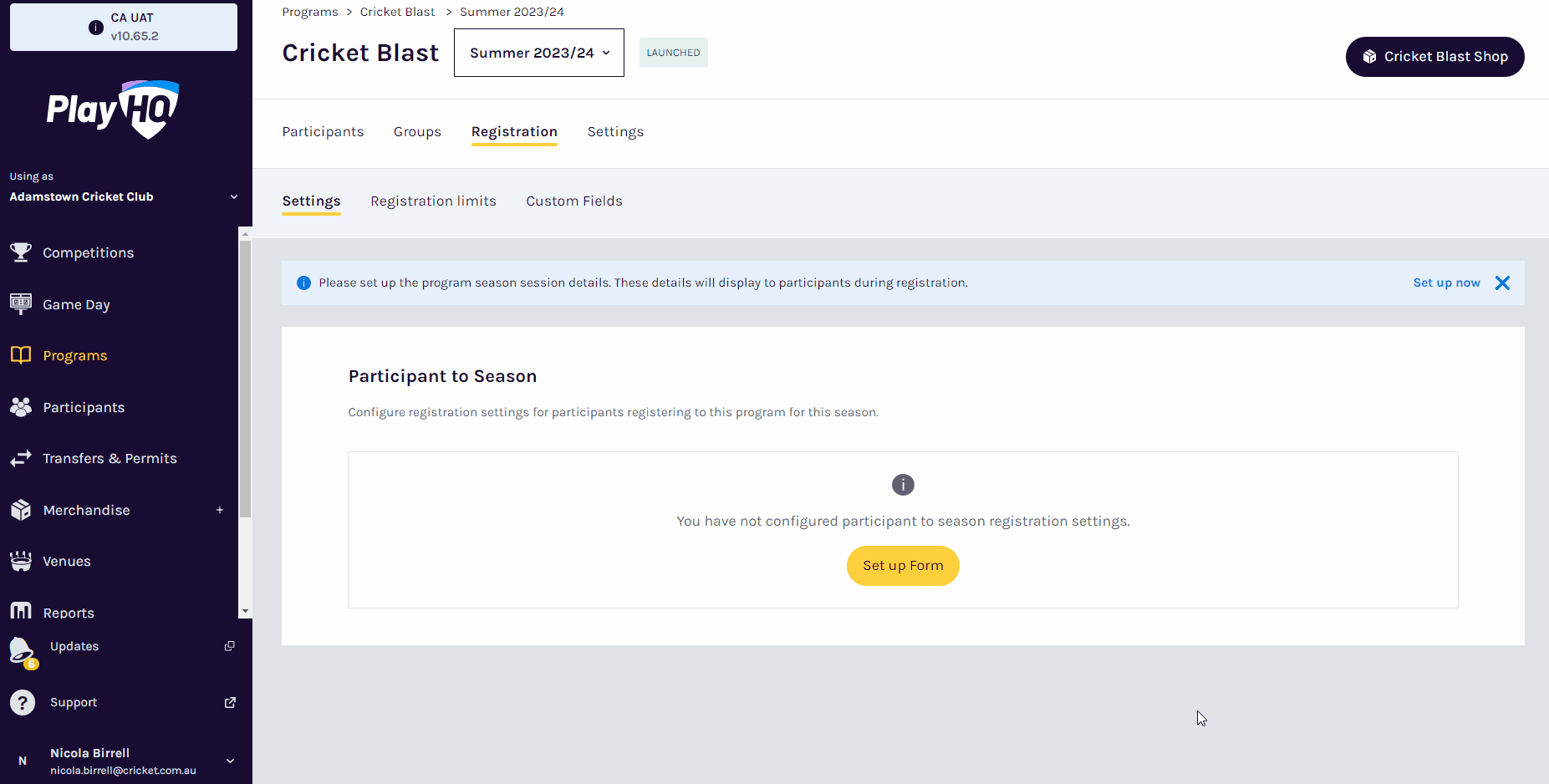Image resolution: width=1549 pixels, height=784 pixels.
Task: Open the Summer 2023/24 season dropdown
Action: coord(539,53)
